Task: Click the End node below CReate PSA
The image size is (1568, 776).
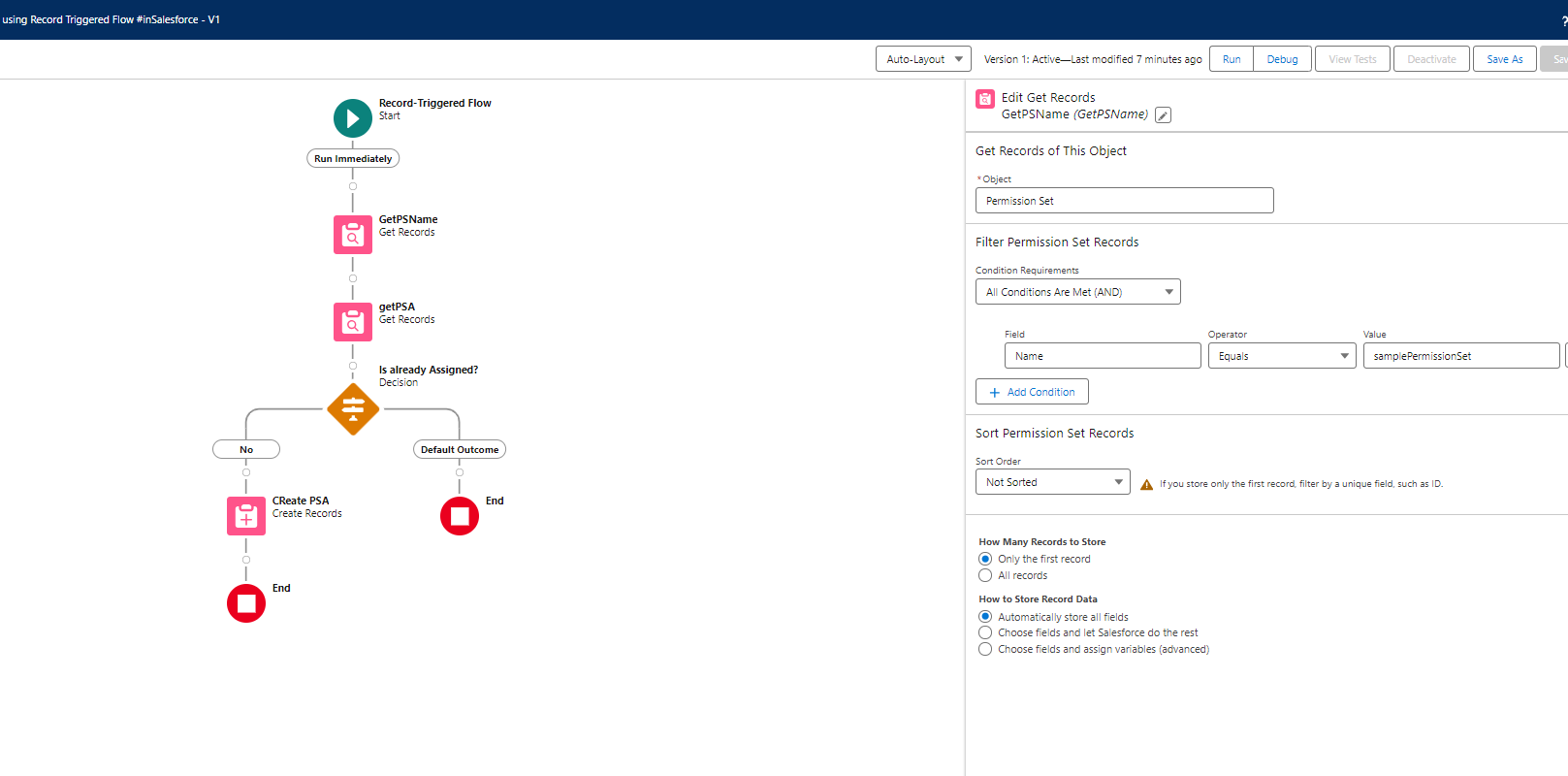Action: pos(246,603)
